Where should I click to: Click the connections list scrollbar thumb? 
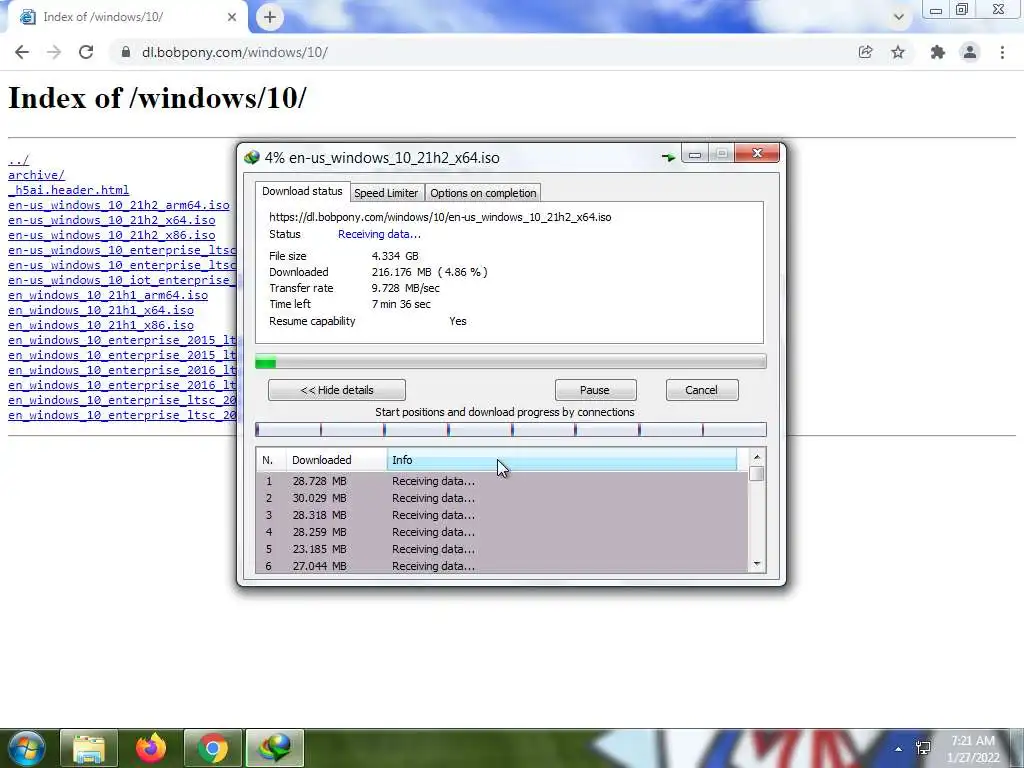756,473
